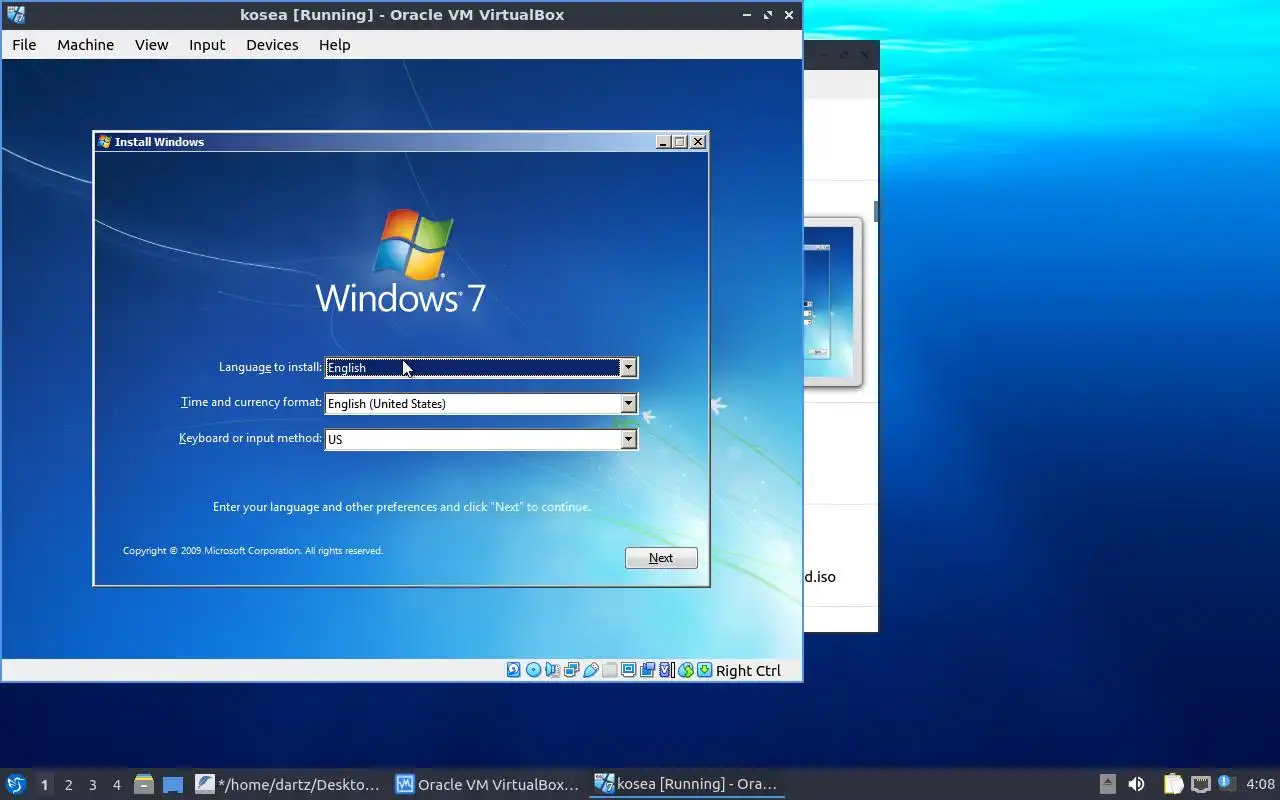Open the Lubuntu start menu

click(15, 784)
